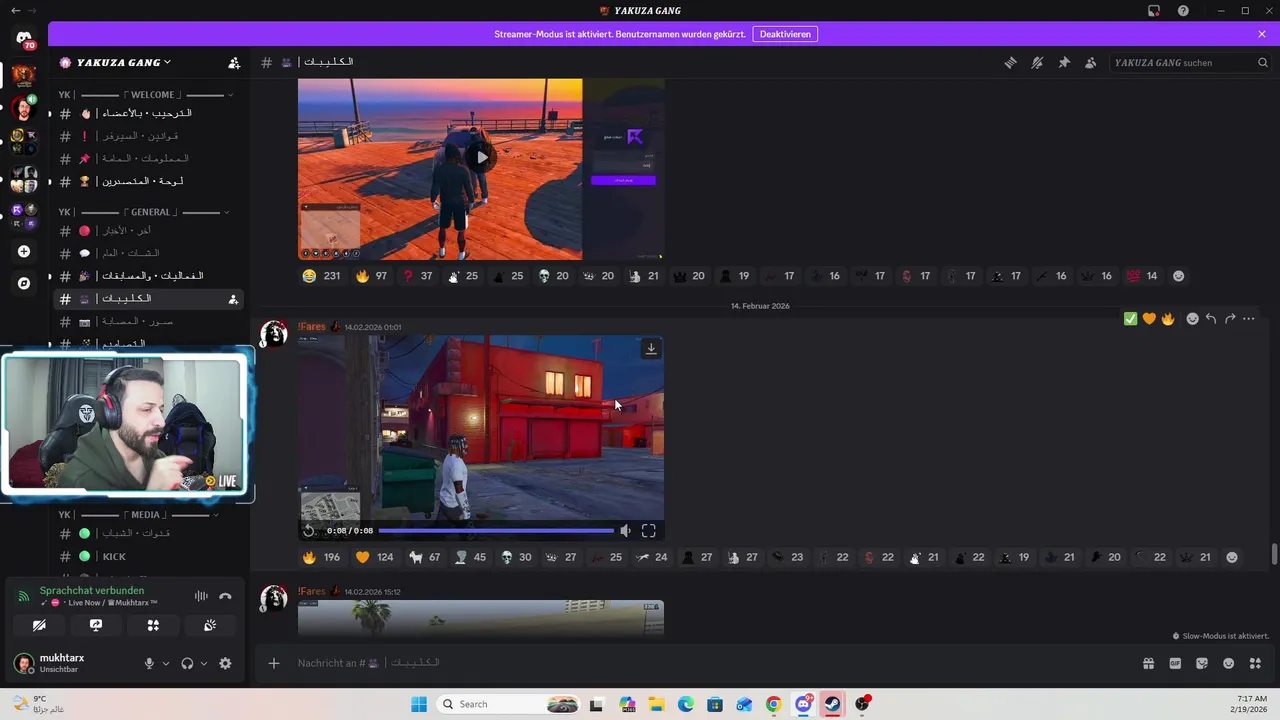Toggle the orange heart reaction with 124
Viewport: 1280px width, 720px height.
point(375,557)
